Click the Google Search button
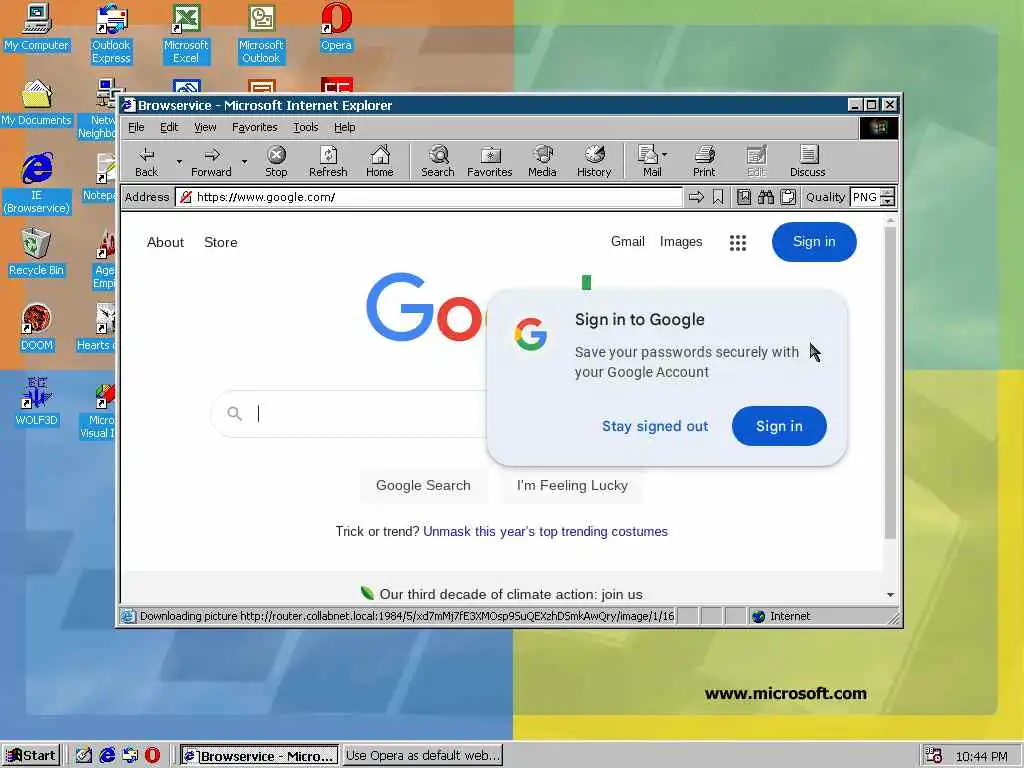The height and width of the screenshot is (768, 1024). (423, 485)
